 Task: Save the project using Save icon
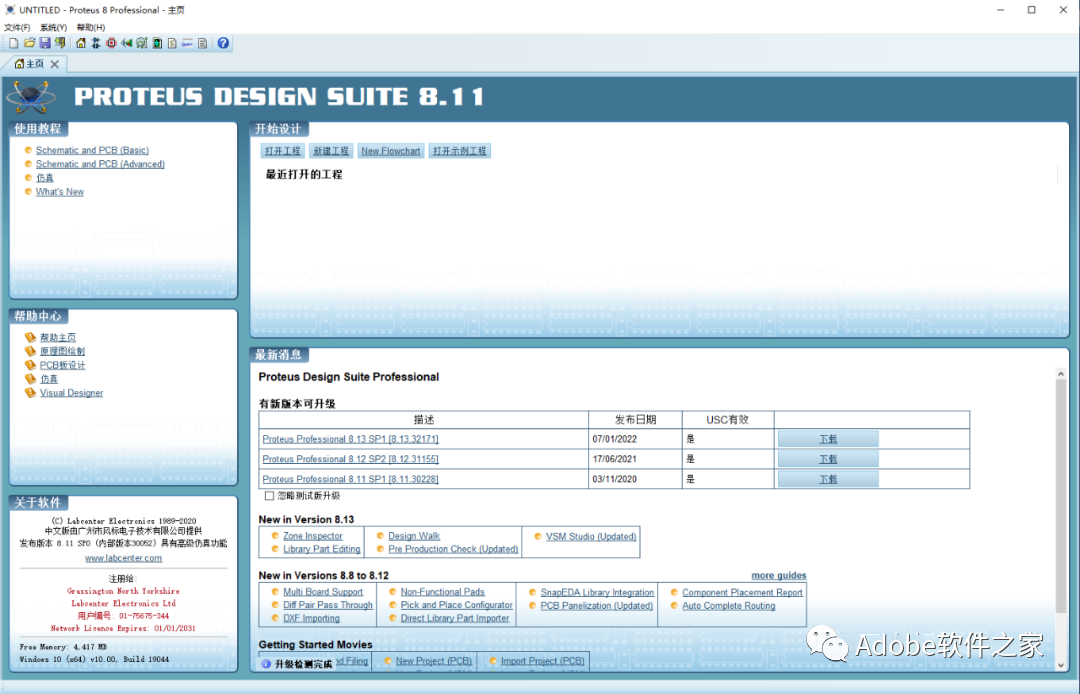[x=46, y=43]
